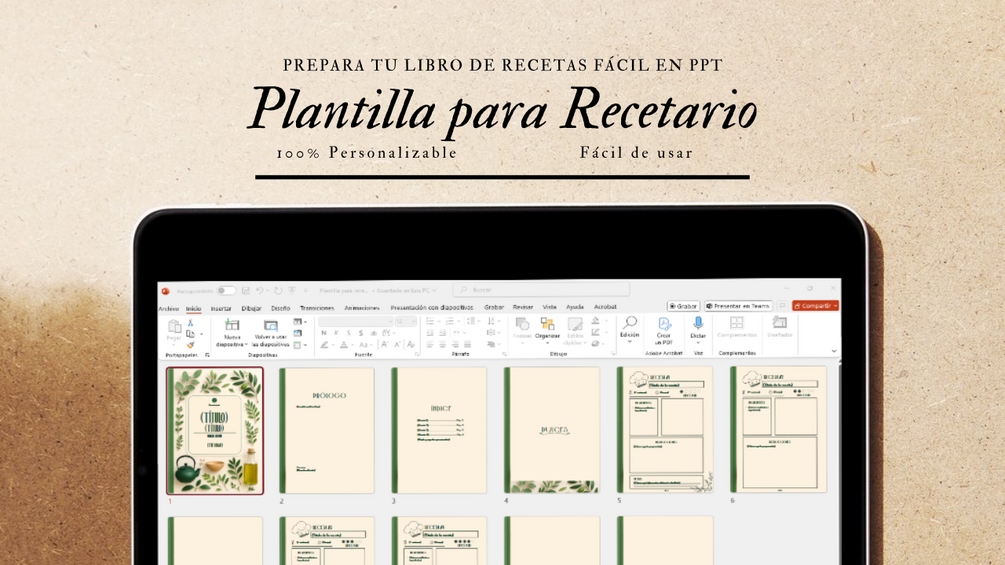
Task: Click Volver a usar las diapositivas
Action: 271,332
